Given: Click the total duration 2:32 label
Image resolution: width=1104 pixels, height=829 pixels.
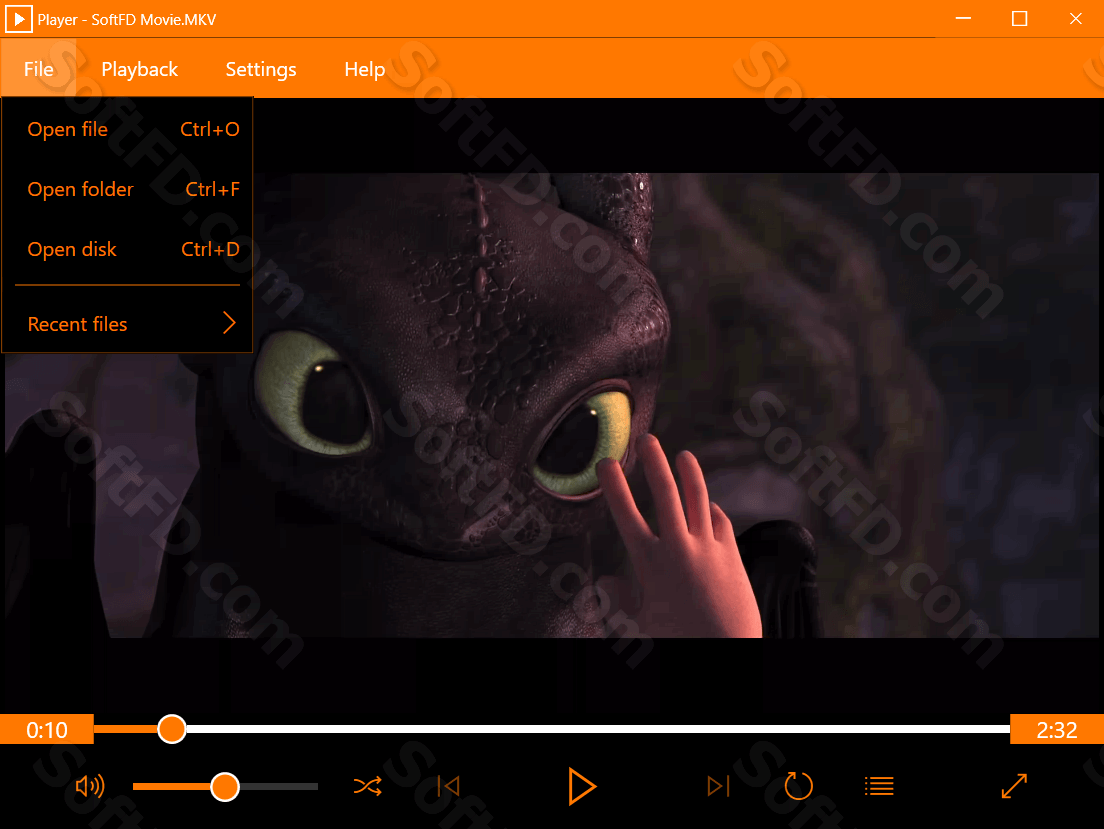Looking at the screenshot, I should click(1057, 730).
